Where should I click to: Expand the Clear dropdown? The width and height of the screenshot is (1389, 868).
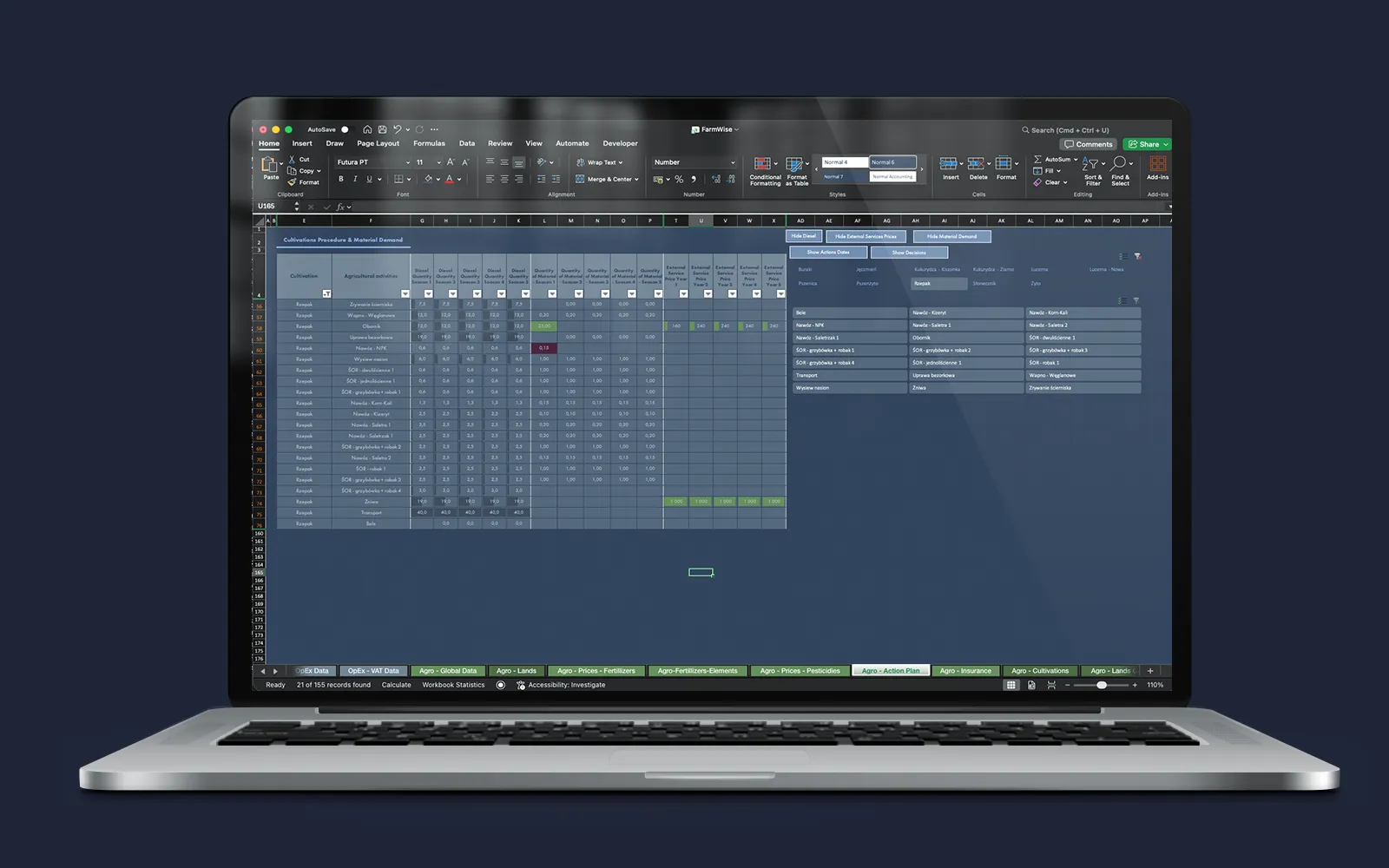(x=1065, y=182)
